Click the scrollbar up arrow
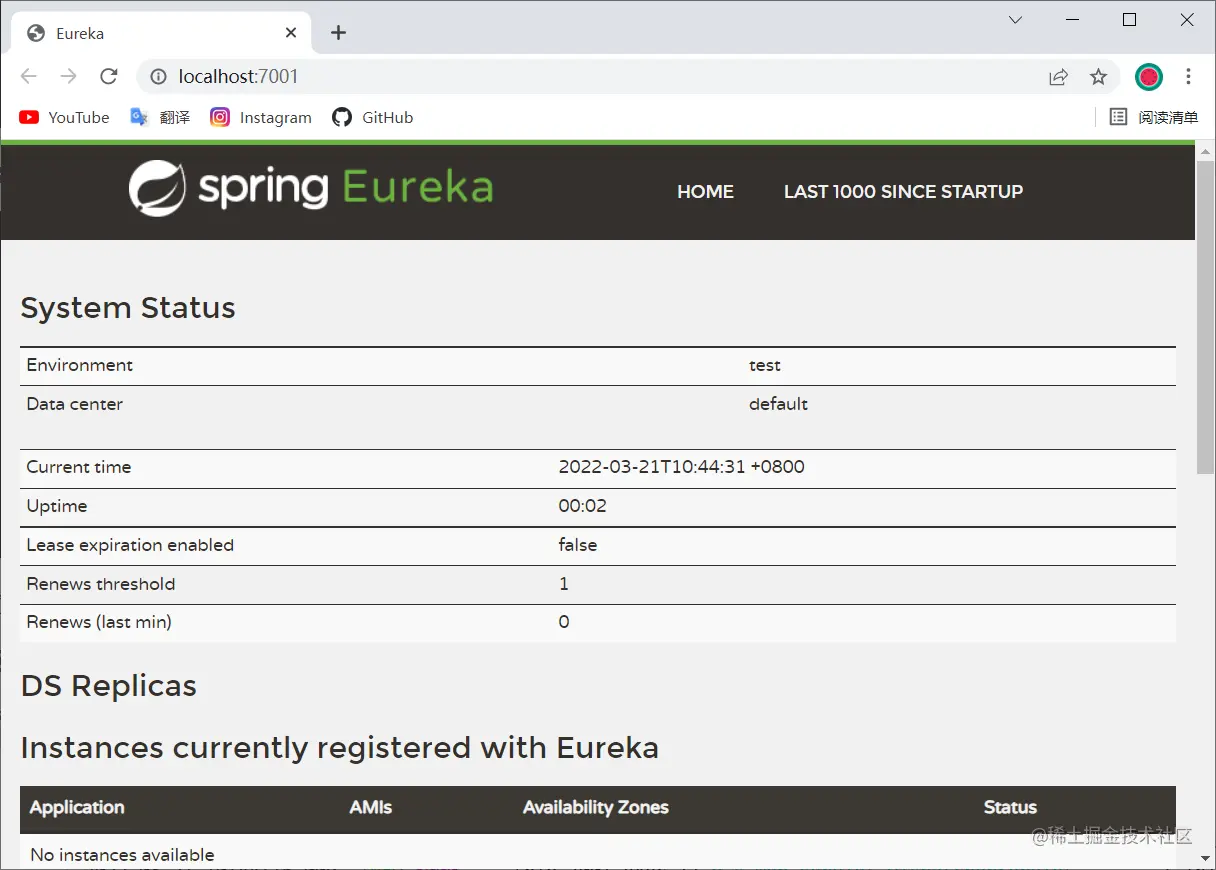Viewport: 1216px width, 870px height. point(1205,151)
